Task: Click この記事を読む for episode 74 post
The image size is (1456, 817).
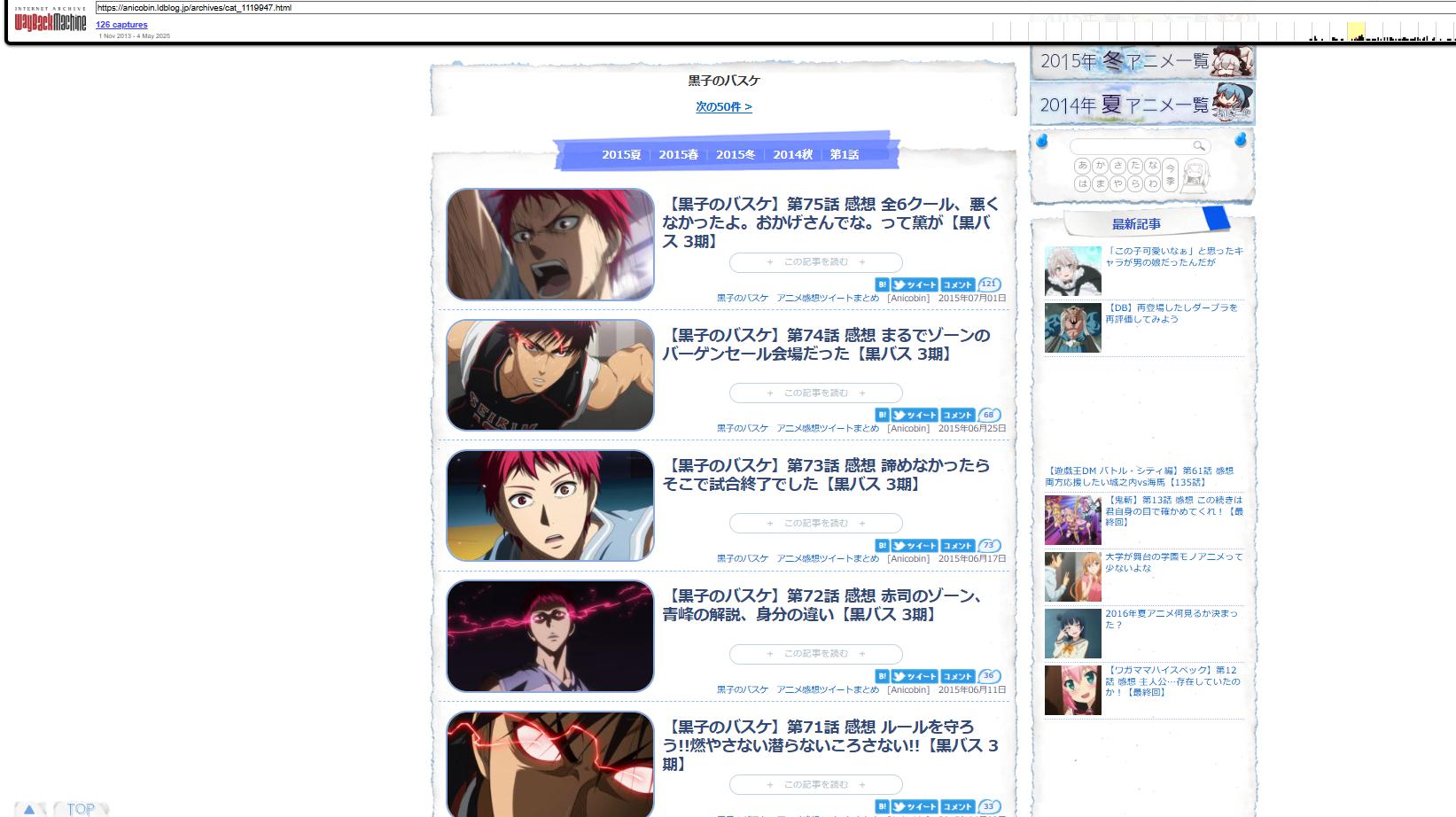Action: 816,393
